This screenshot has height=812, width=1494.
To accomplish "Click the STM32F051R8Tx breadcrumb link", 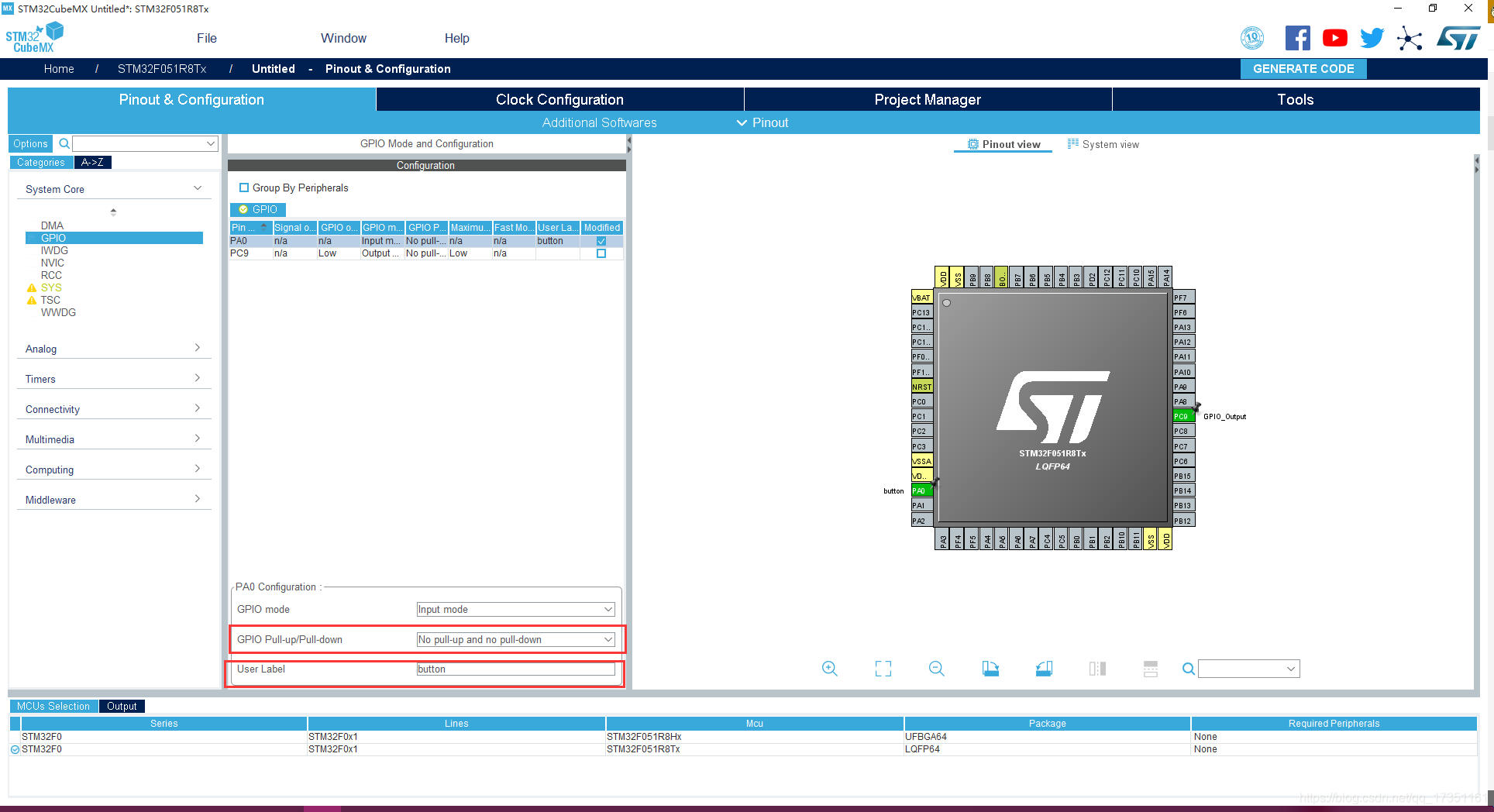I will click(x=162, y=69).
